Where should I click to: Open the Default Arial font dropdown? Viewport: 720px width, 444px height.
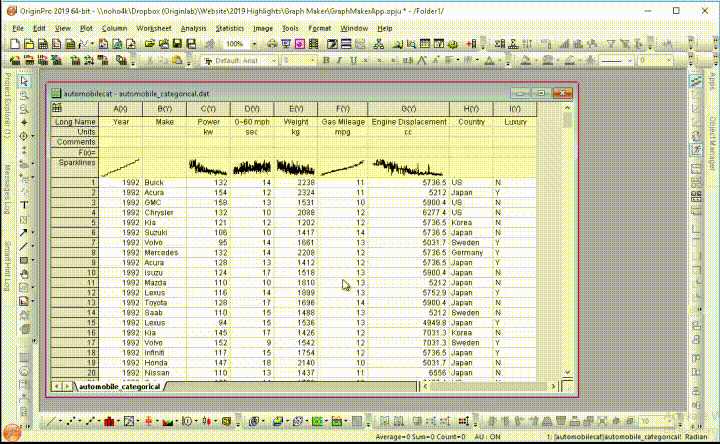(274, 60)
